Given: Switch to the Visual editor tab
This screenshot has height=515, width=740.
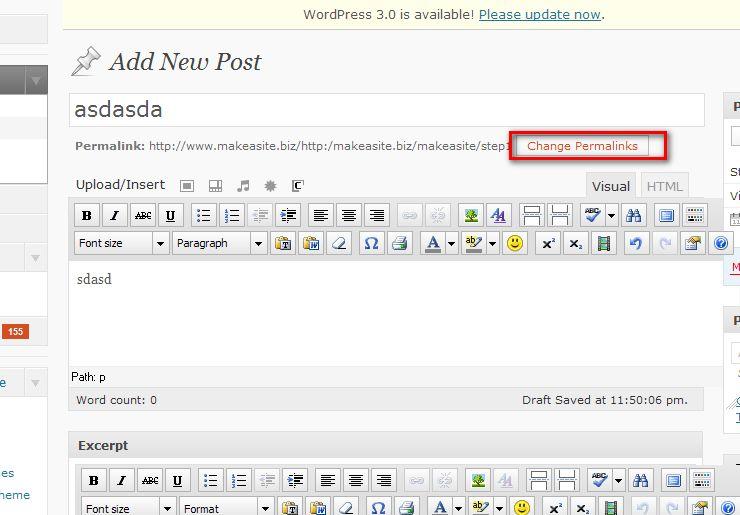Looking at the screenshot, I should (x=610, y=186).
